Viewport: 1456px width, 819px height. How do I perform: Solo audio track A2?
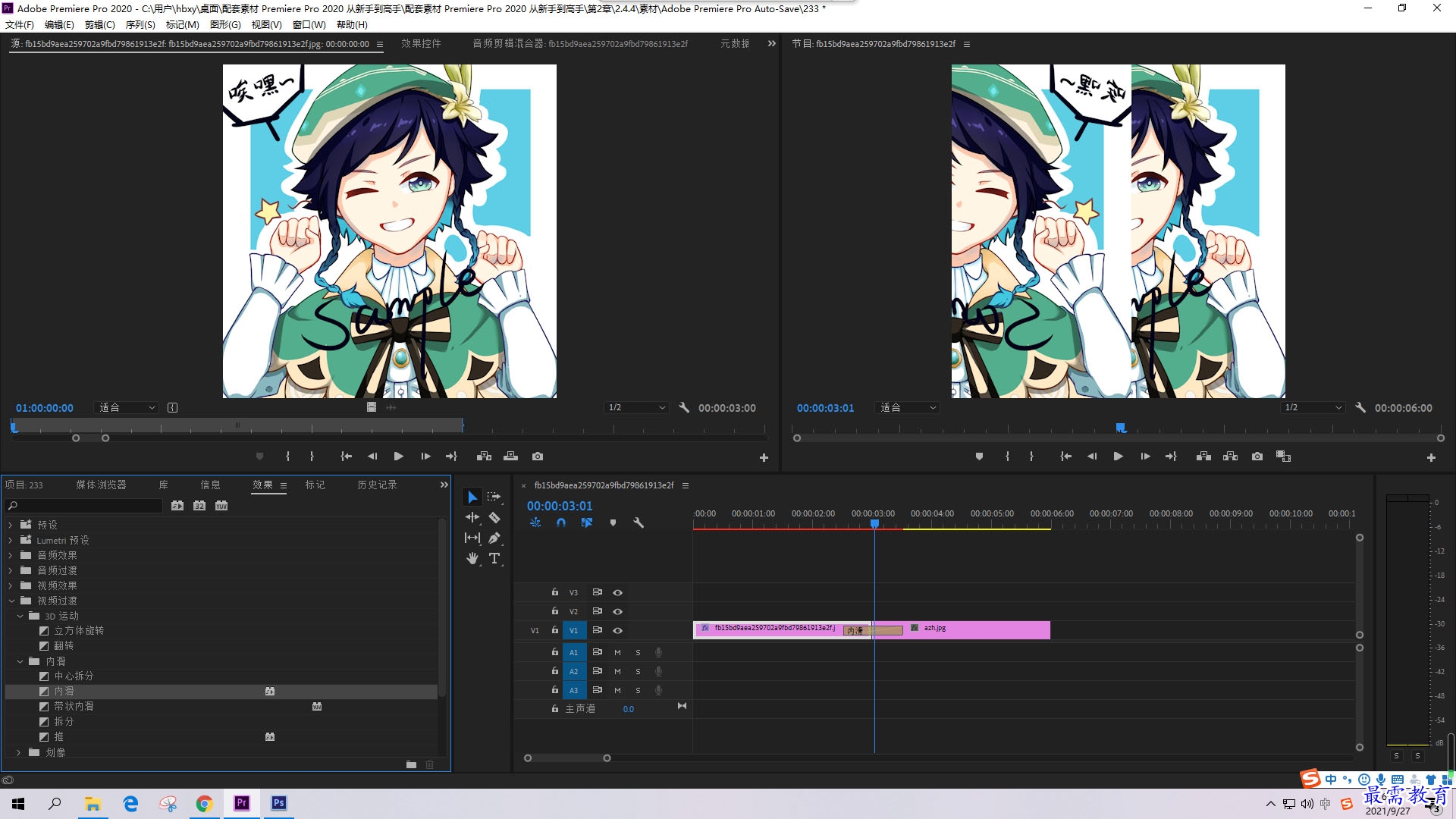click(638, 671)
